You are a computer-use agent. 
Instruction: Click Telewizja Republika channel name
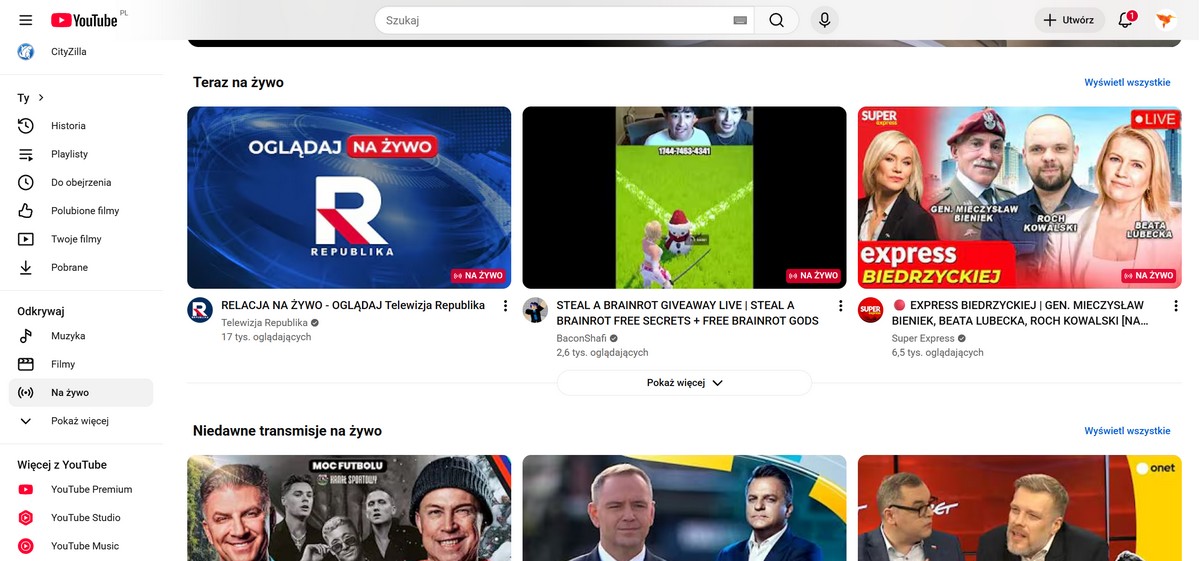coord(264,323)
